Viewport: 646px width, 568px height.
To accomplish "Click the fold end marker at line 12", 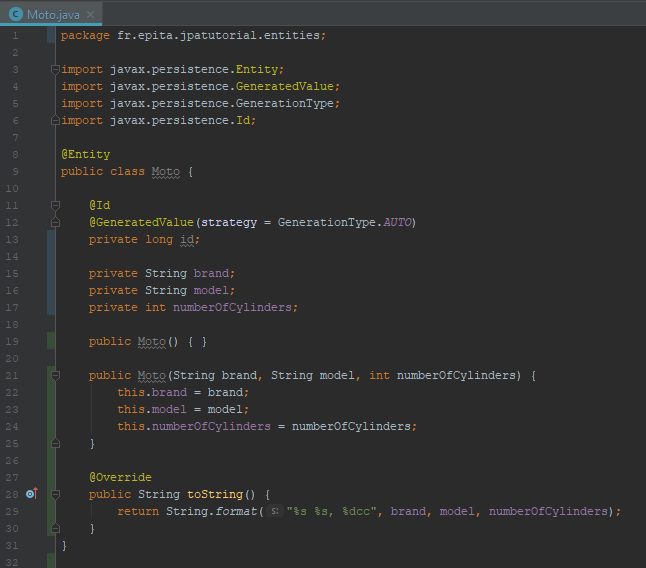I will coord(55,222).
